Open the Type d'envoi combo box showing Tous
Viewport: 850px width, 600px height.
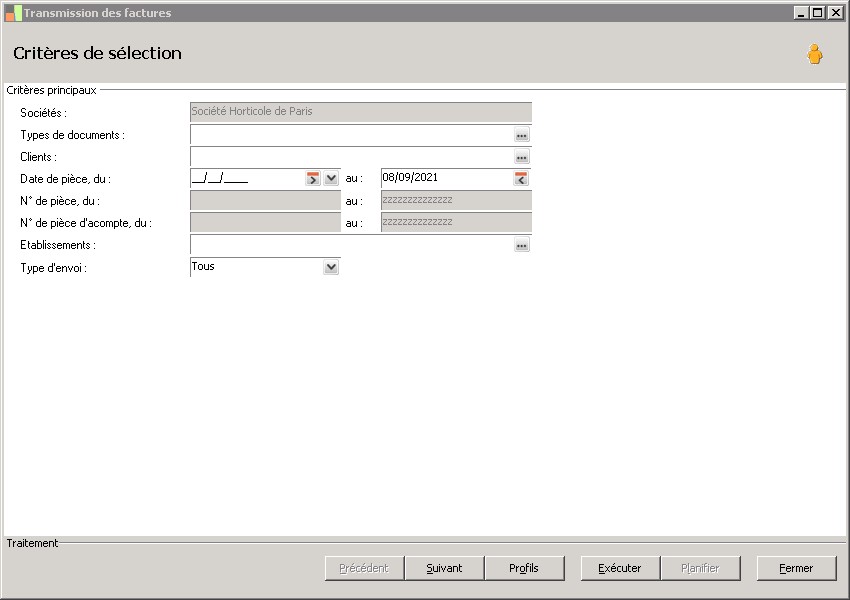[x=265, y=267]
